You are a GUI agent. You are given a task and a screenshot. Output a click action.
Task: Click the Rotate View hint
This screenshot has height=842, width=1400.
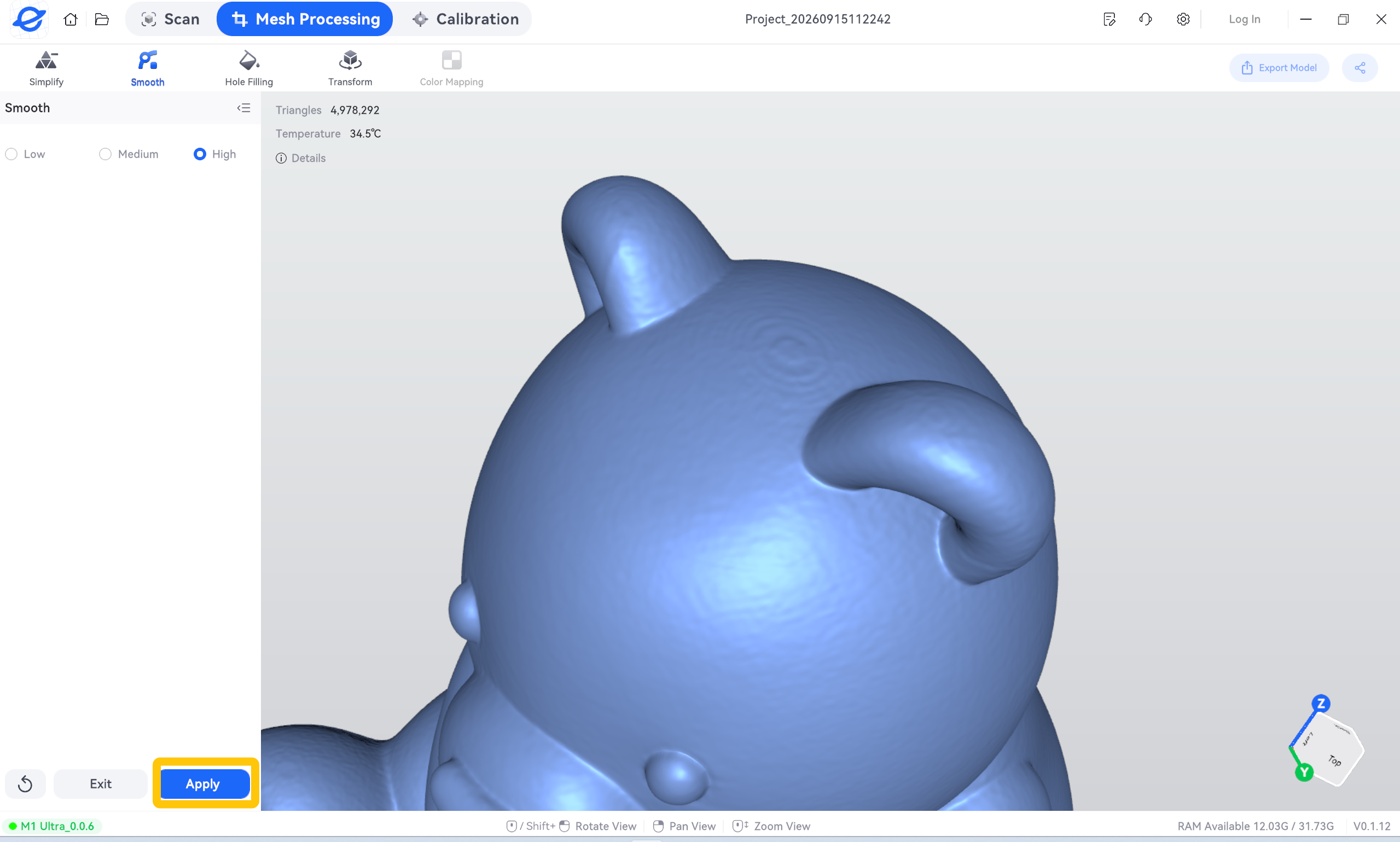pos(571,826)
